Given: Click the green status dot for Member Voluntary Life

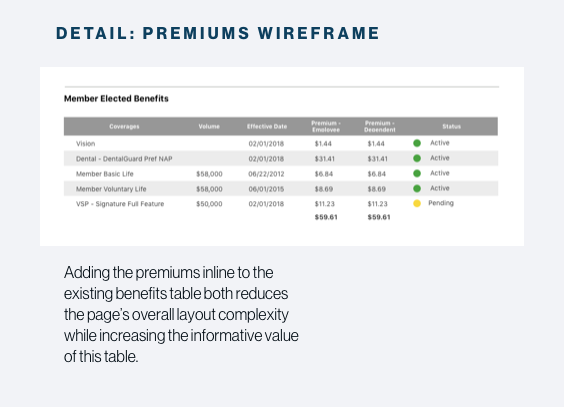Looking at the screenshot, I should (x=417, y=188).
